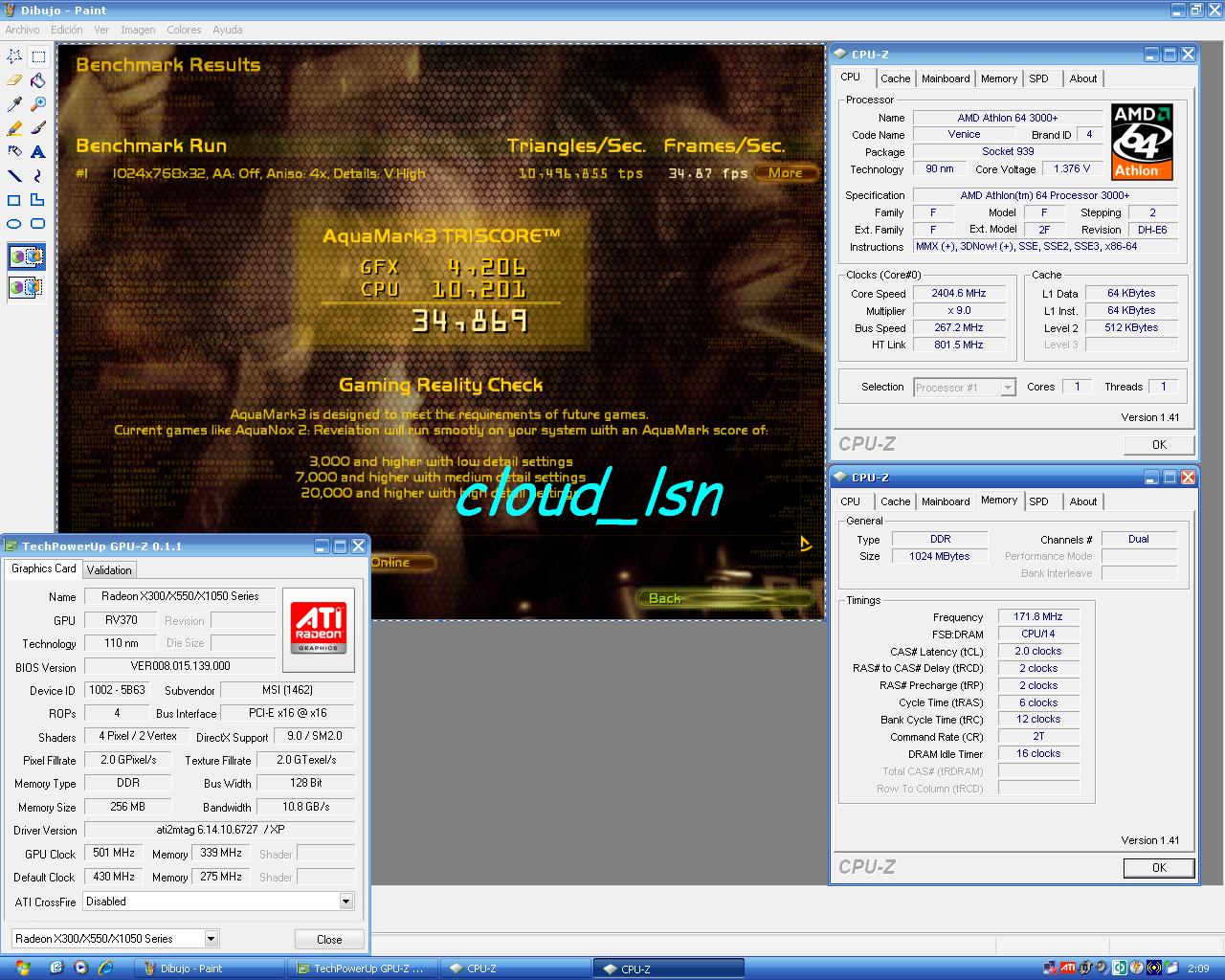Click the system clock showing 2:09
This screenshot has height=980, width=1225.
point(1198,969)
